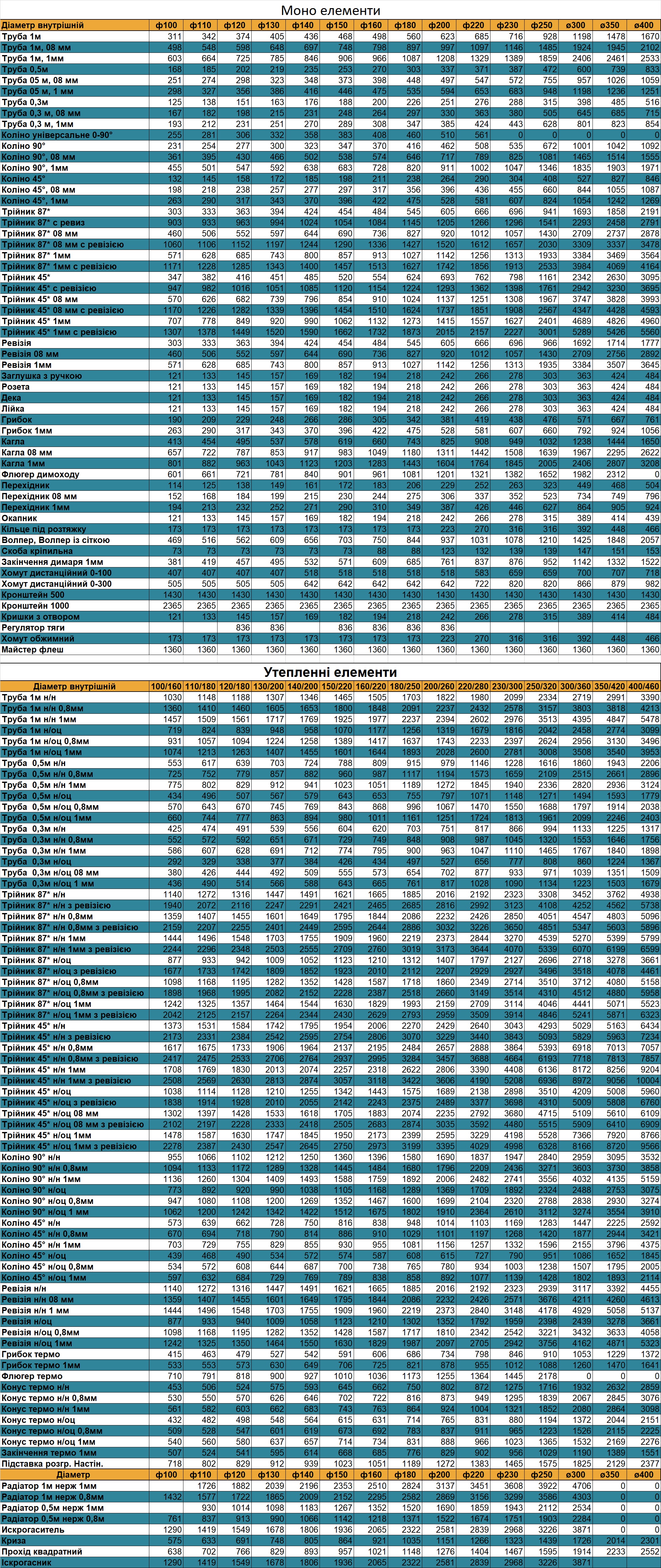Click the "Розета" row label
661x1568 pixels.
pos(16,387)
